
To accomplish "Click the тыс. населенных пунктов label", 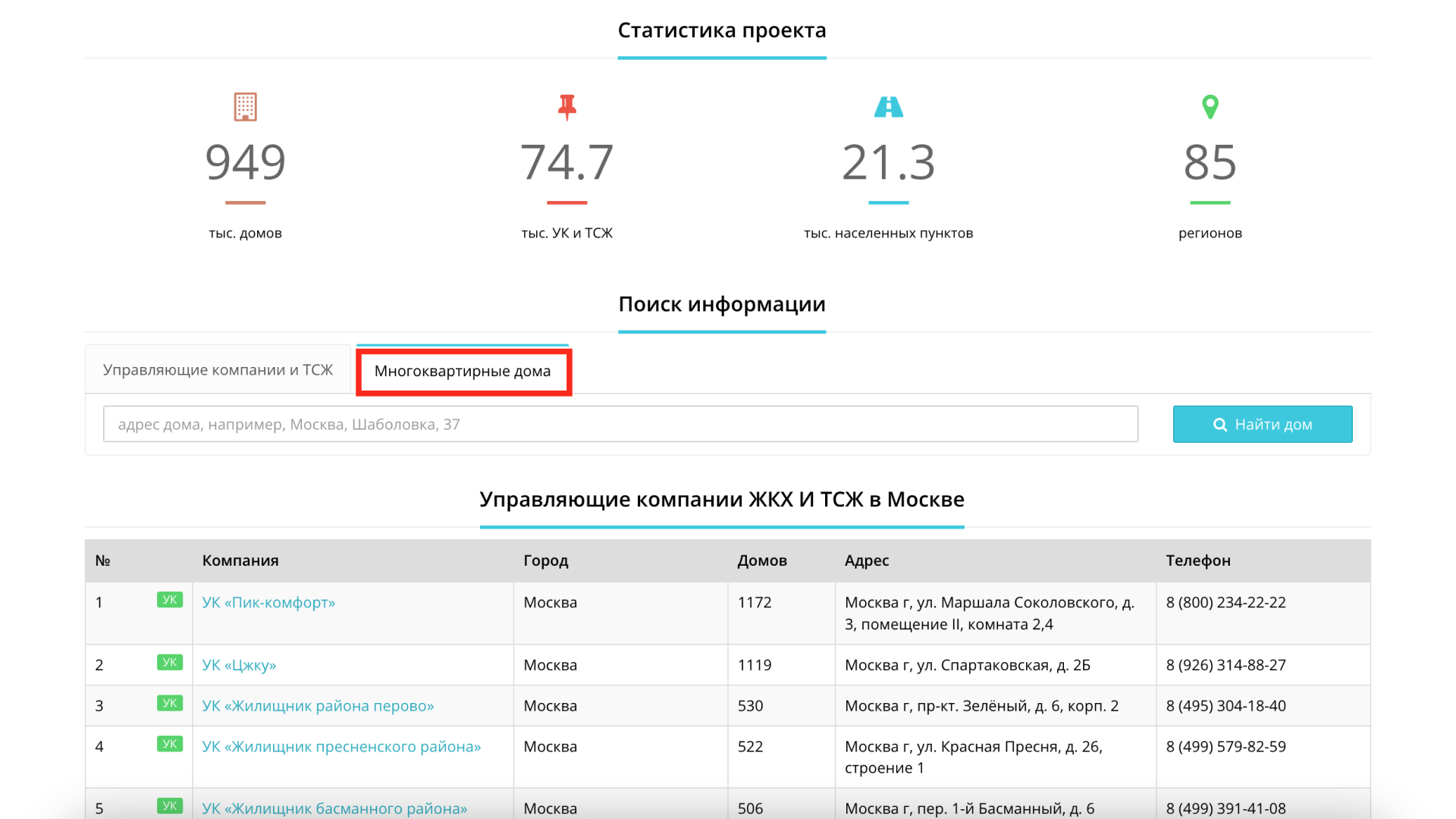I will [888, 233].
